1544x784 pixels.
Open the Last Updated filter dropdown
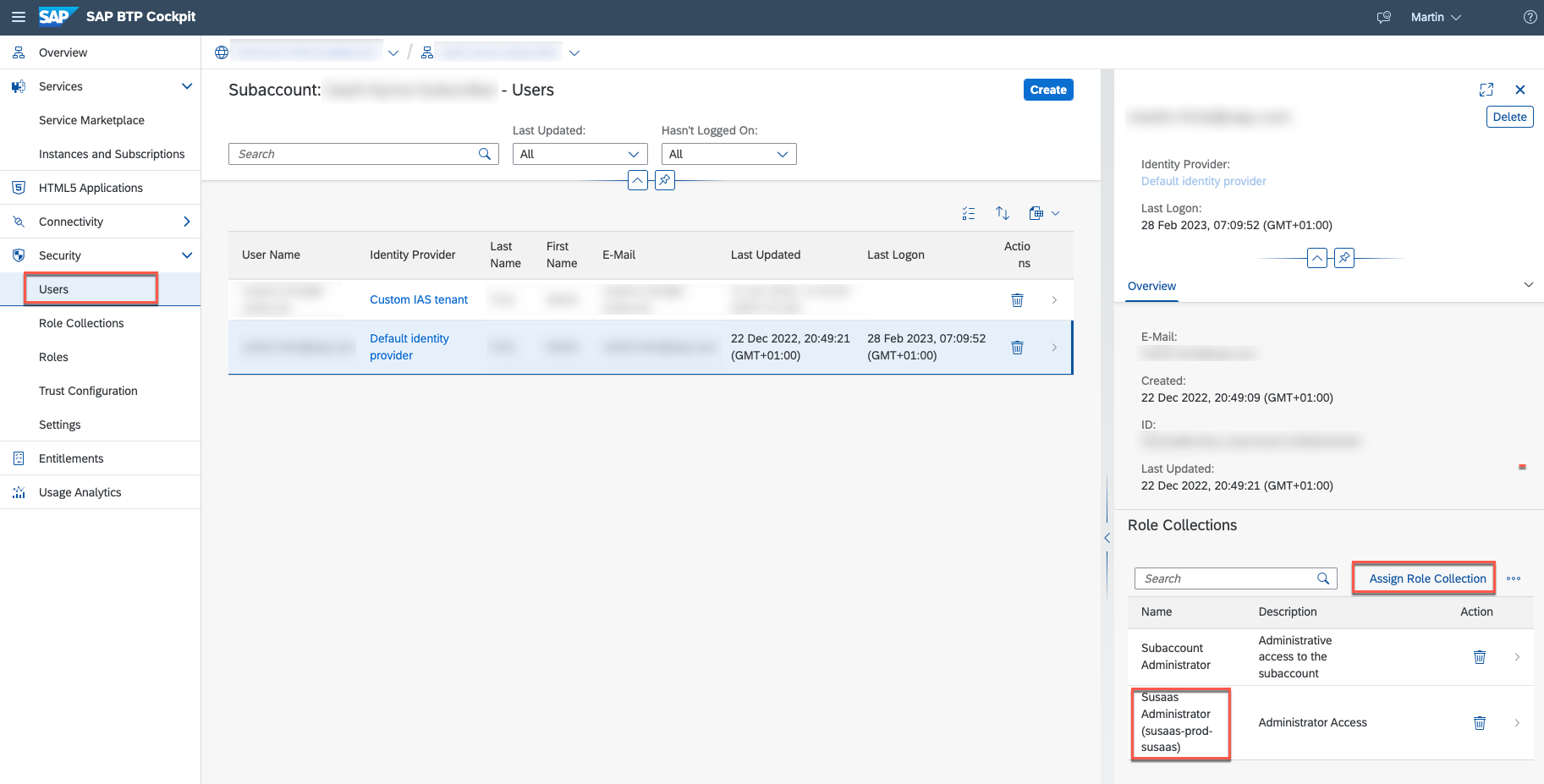coord(580,154)
